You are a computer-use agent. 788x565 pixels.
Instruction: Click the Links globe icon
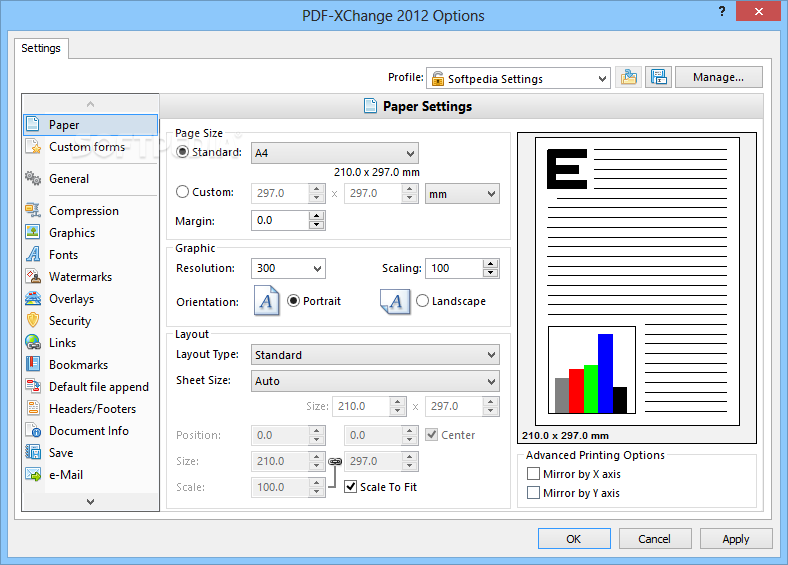pyautogui.click(x=33, y=342)
